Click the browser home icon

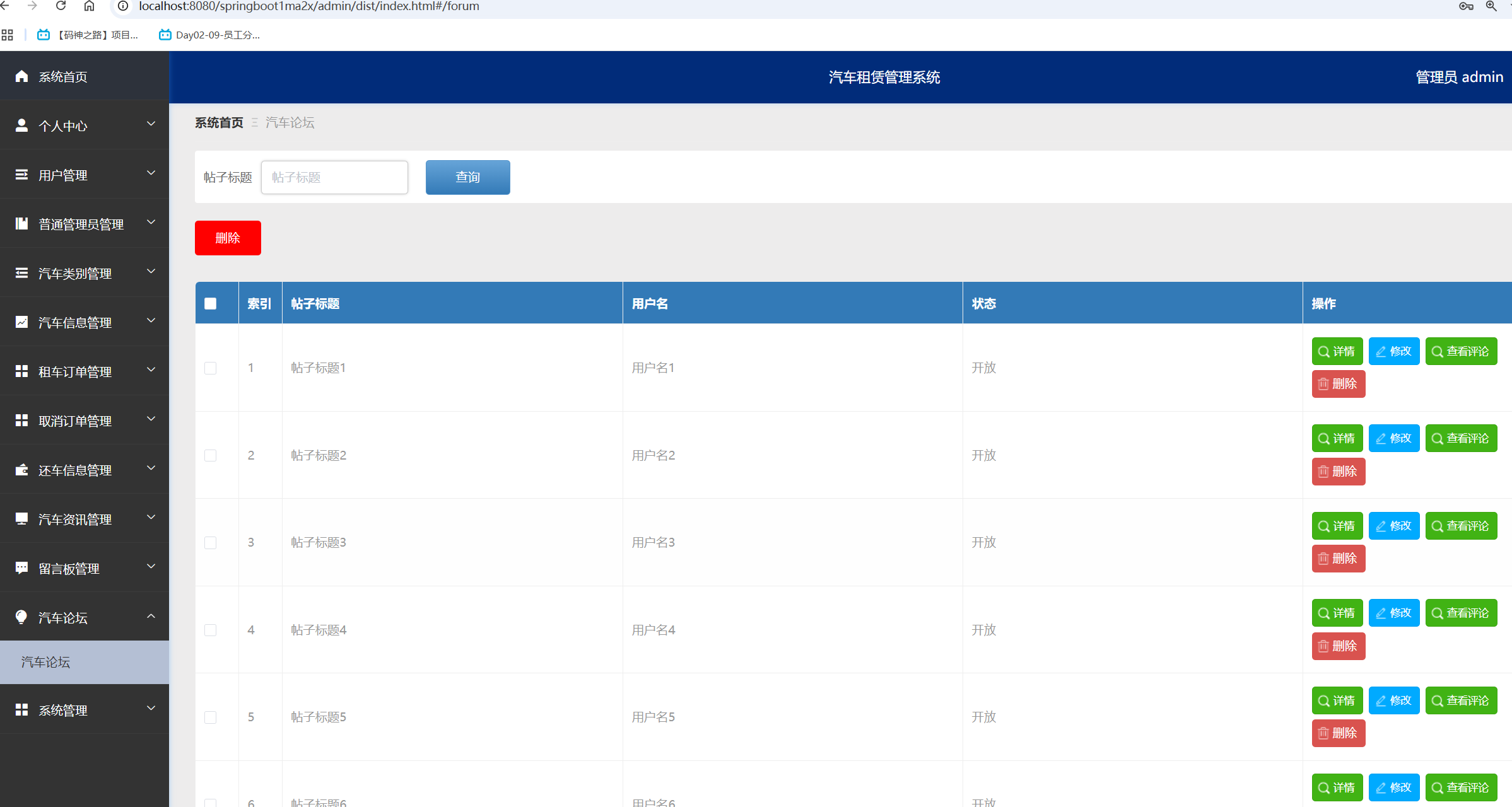tap(89, 6)
